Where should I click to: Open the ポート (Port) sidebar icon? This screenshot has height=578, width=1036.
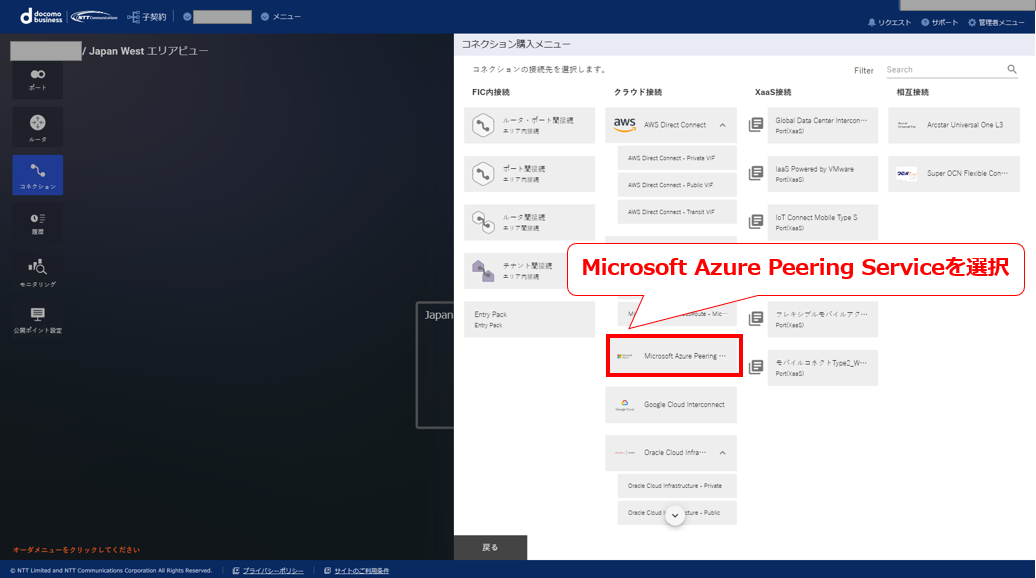pos(38,79)
